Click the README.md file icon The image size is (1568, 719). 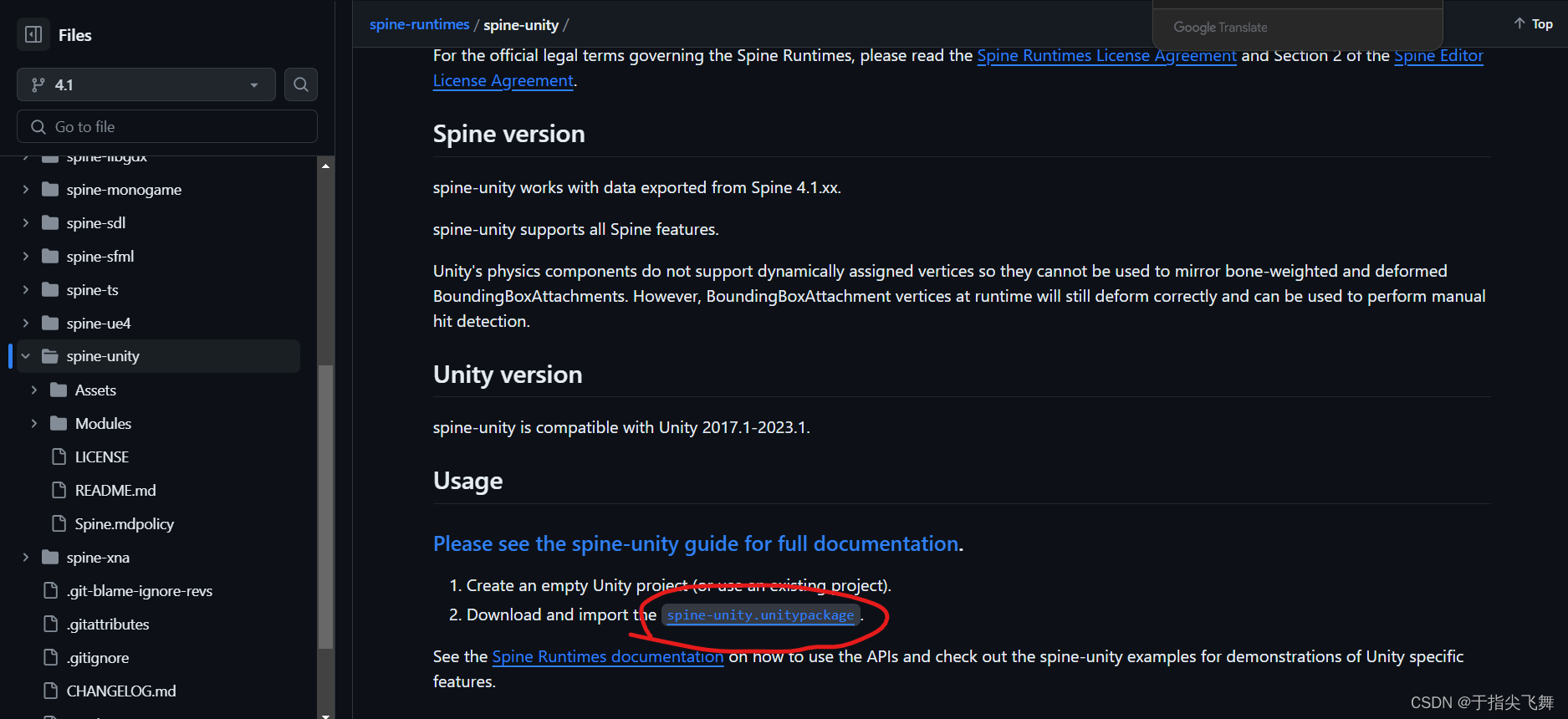59,490
